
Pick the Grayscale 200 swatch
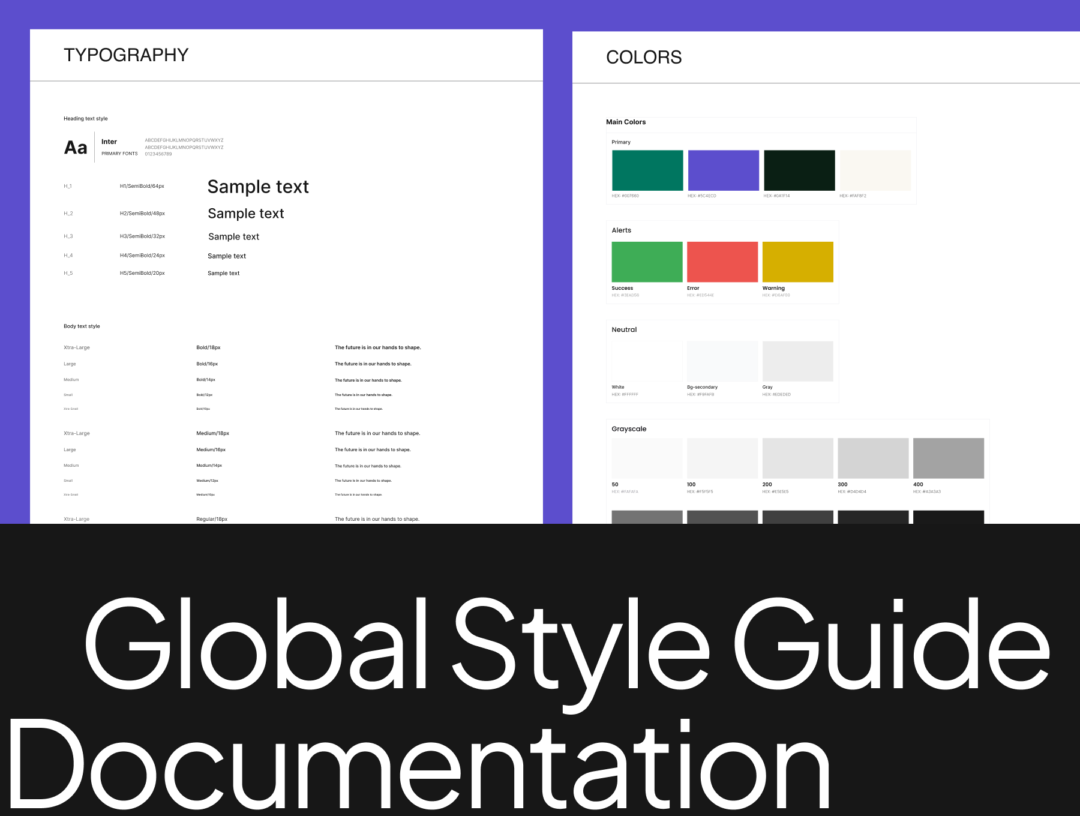tap(797, 458)
